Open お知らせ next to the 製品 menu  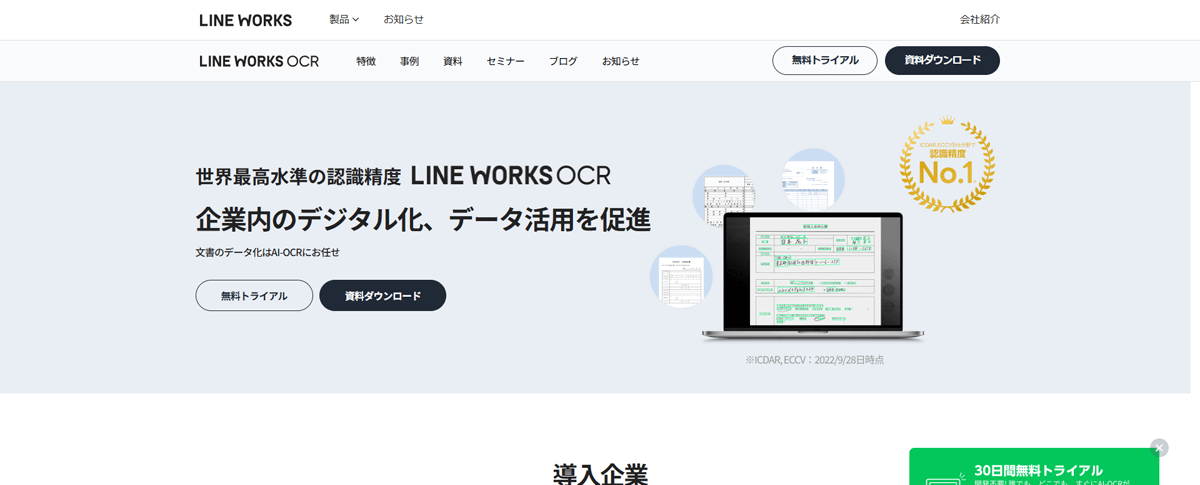[403, 20]
